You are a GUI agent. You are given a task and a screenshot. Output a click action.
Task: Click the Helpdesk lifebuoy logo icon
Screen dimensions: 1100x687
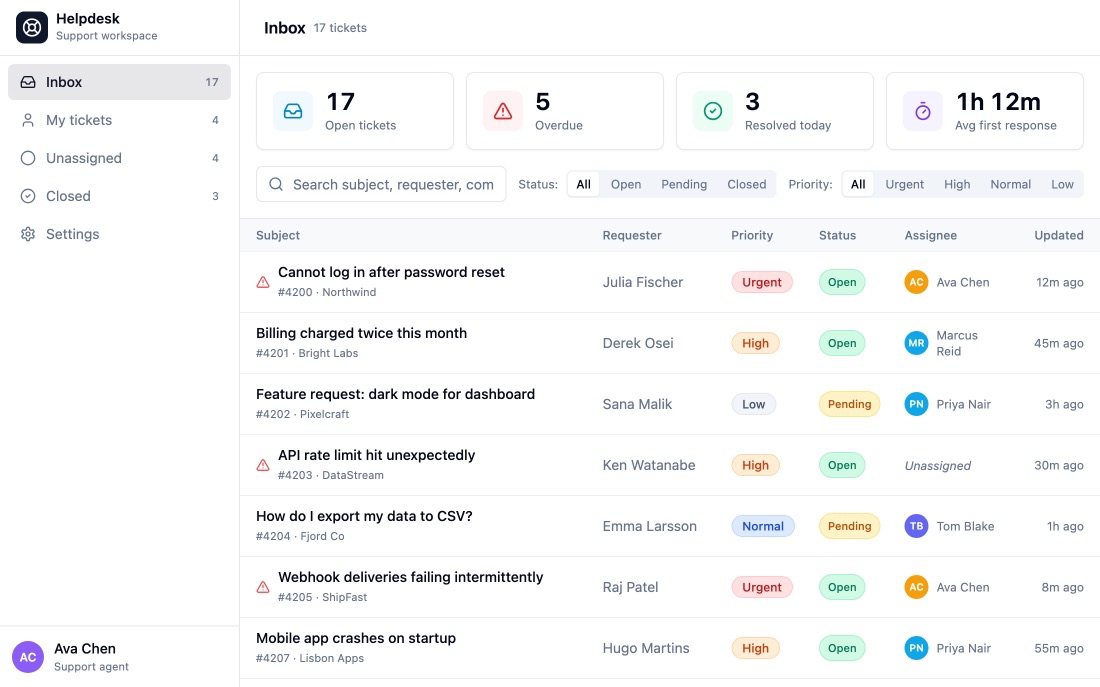(32, 27)
